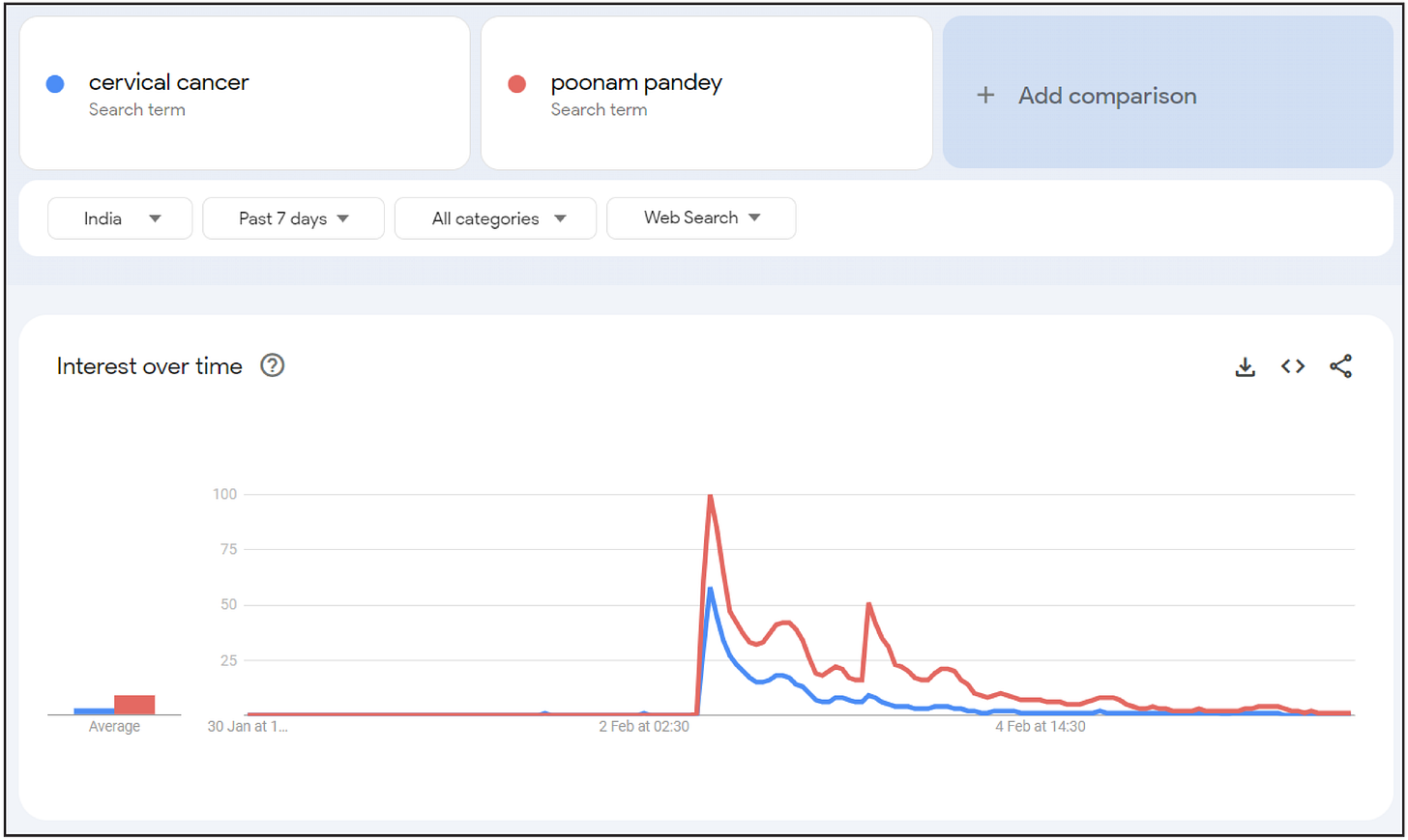Share the Interest over time chart
The width and height of the screenshot is (1408, 840).
(x=1340, y=366)
